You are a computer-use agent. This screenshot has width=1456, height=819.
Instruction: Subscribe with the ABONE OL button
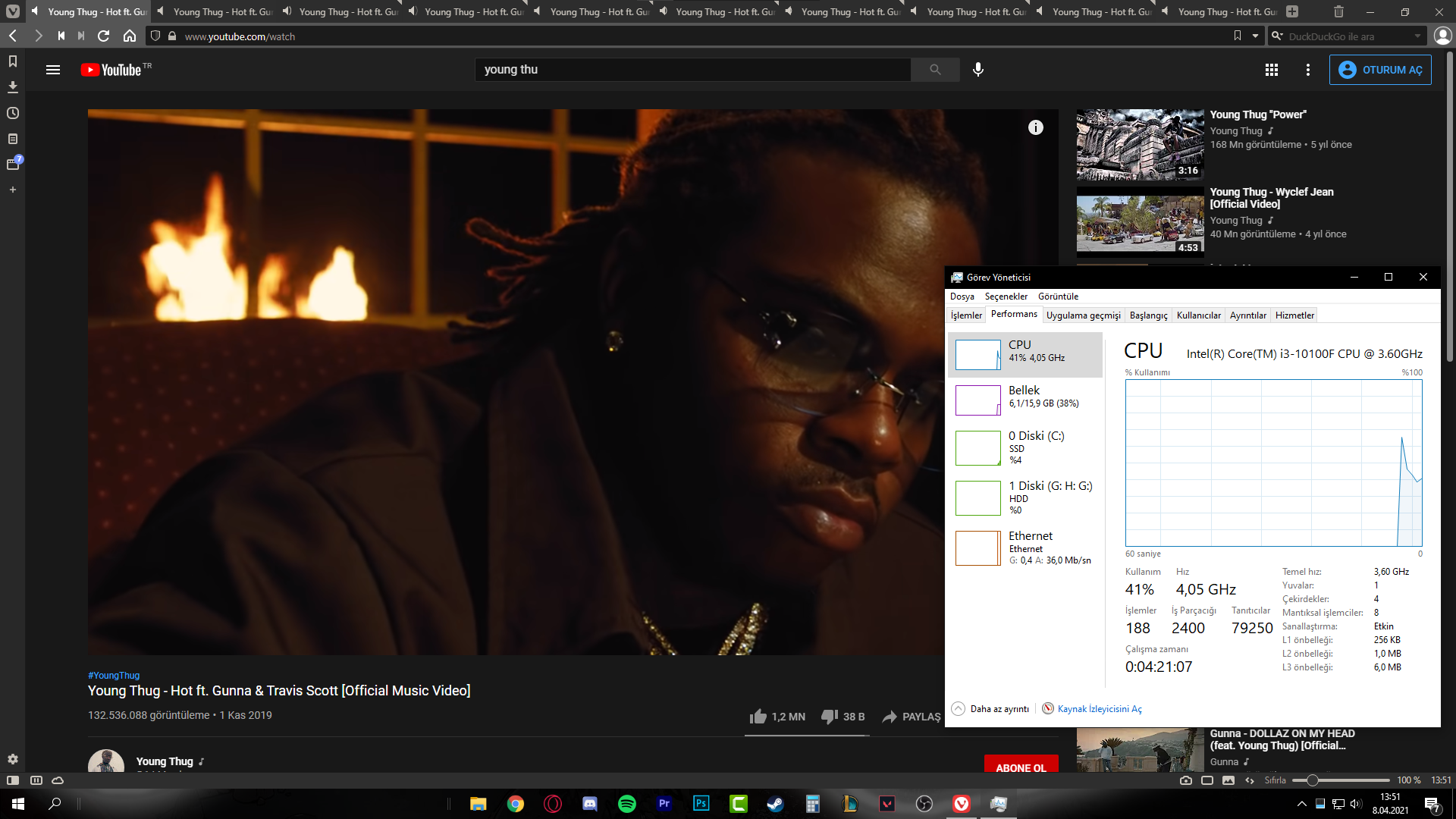(x=1021, y=765)
